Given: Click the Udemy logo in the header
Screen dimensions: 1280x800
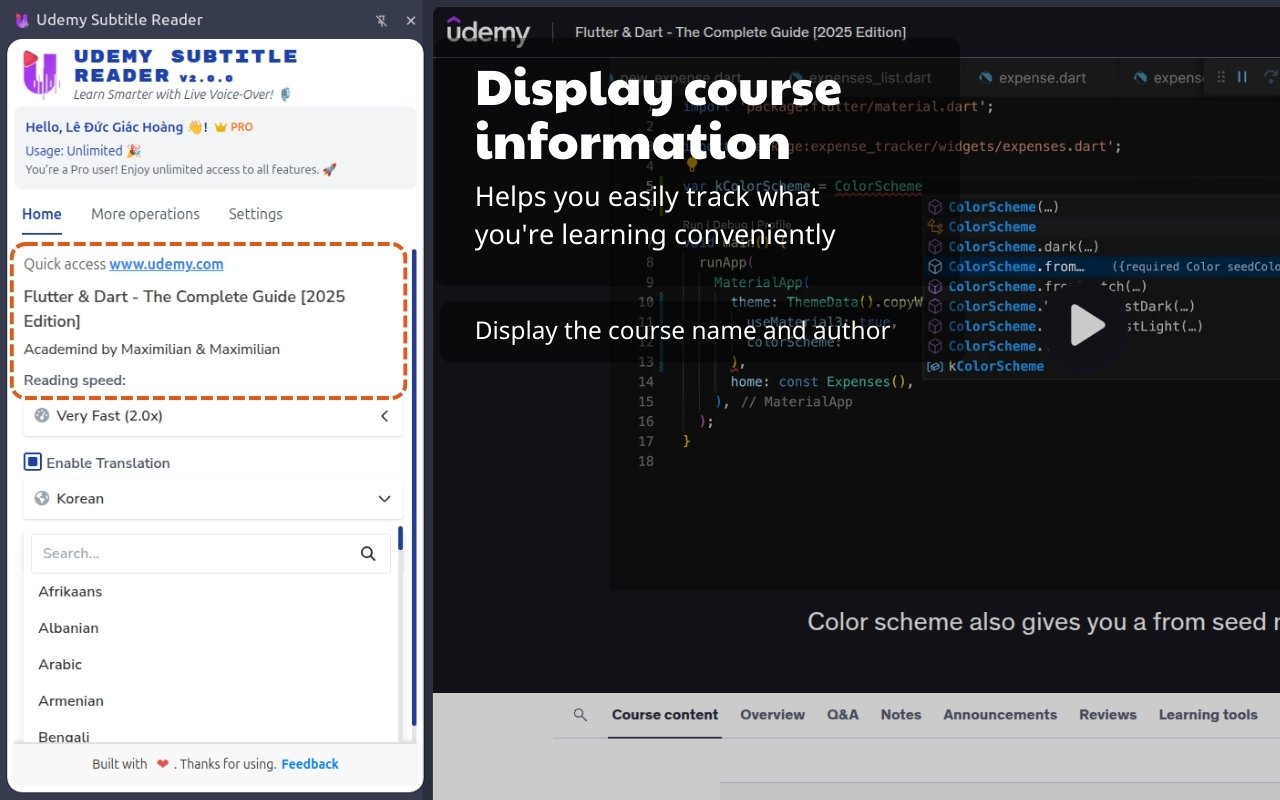Looking at the screenshot, I should 488,32.
